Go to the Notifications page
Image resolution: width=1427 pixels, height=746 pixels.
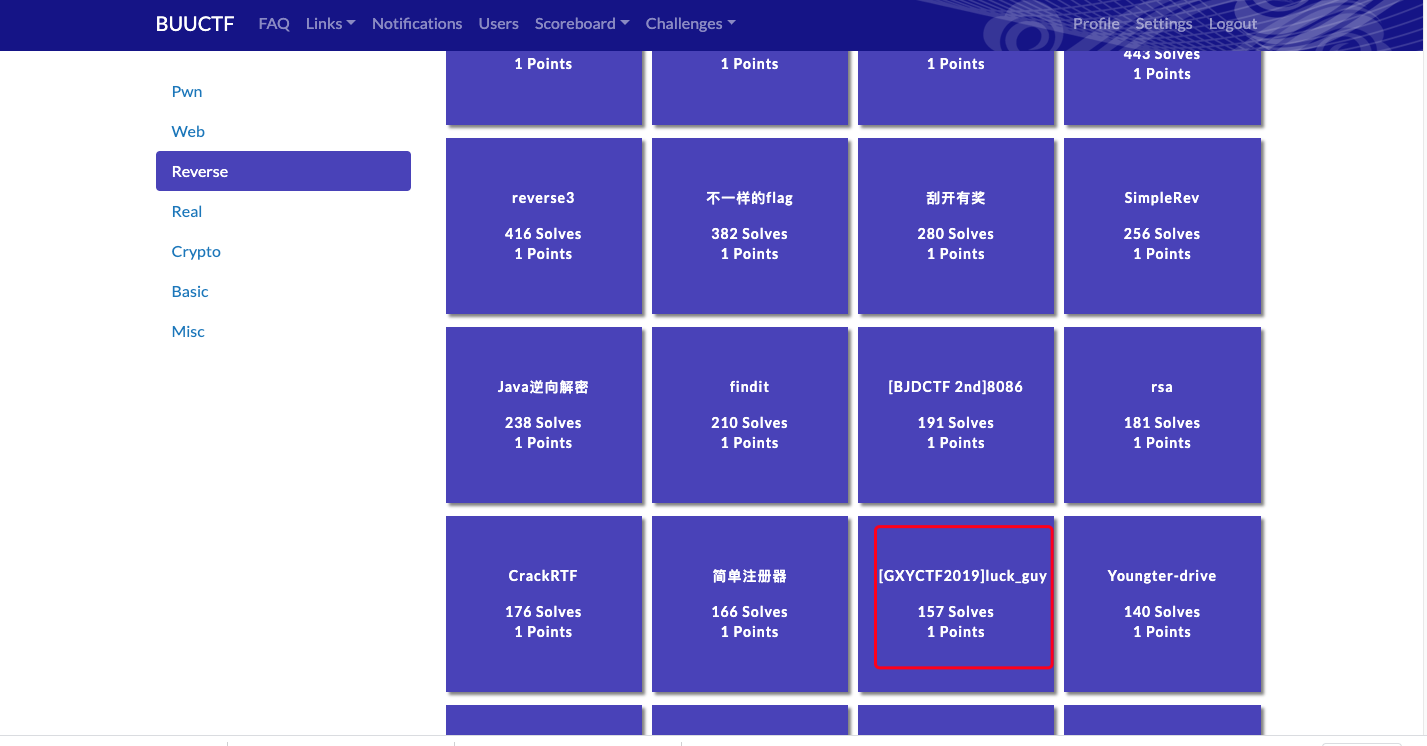417,23
